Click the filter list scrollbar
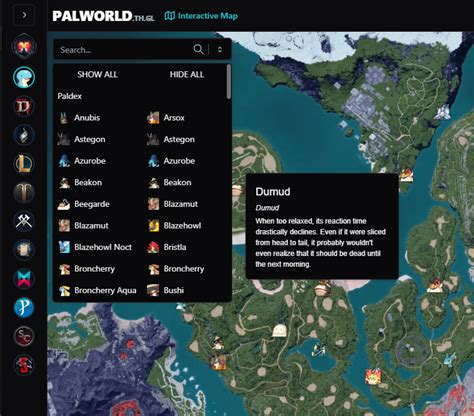This screenshot has height=416, width=474. 229,82
